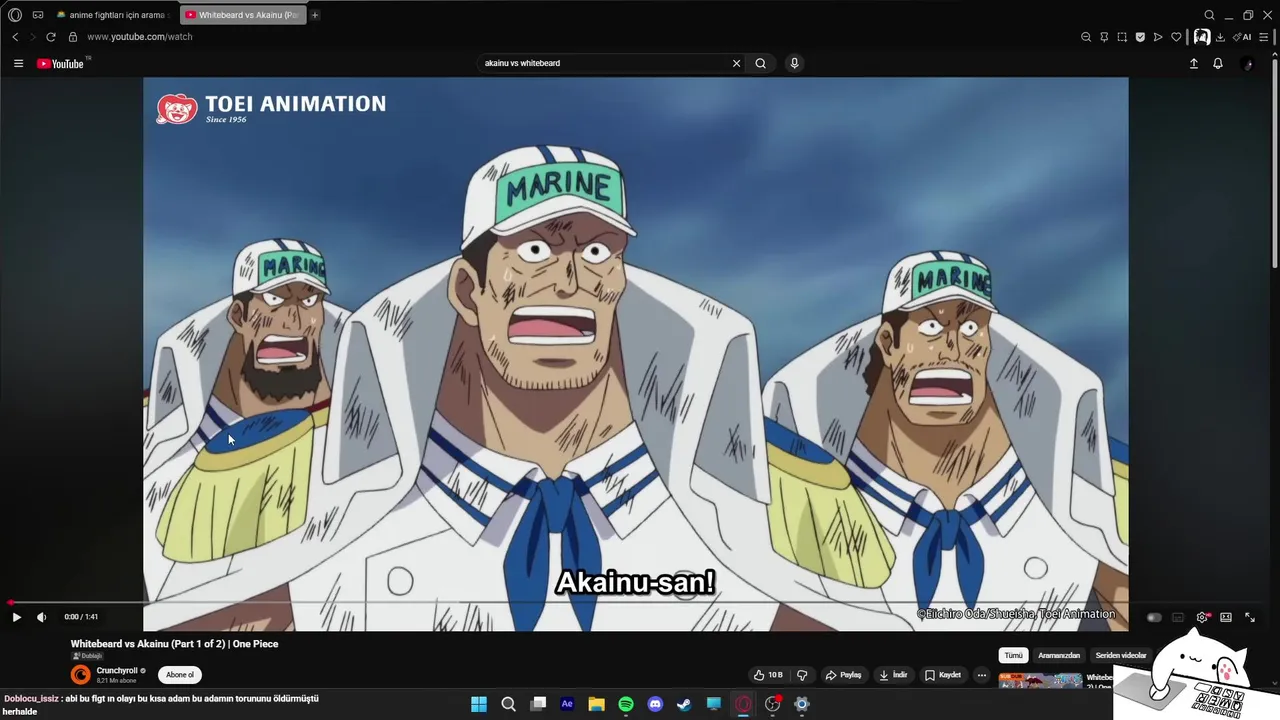Toggle the subtitles button in player

(1178, 617)
